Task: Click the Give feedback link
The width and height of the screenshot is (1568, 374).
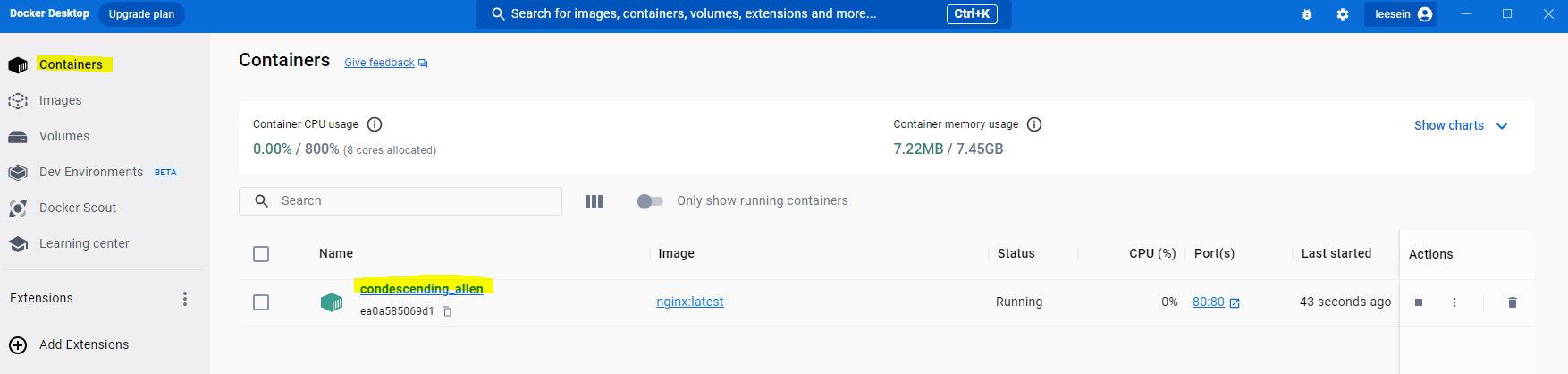Action: 379,63
